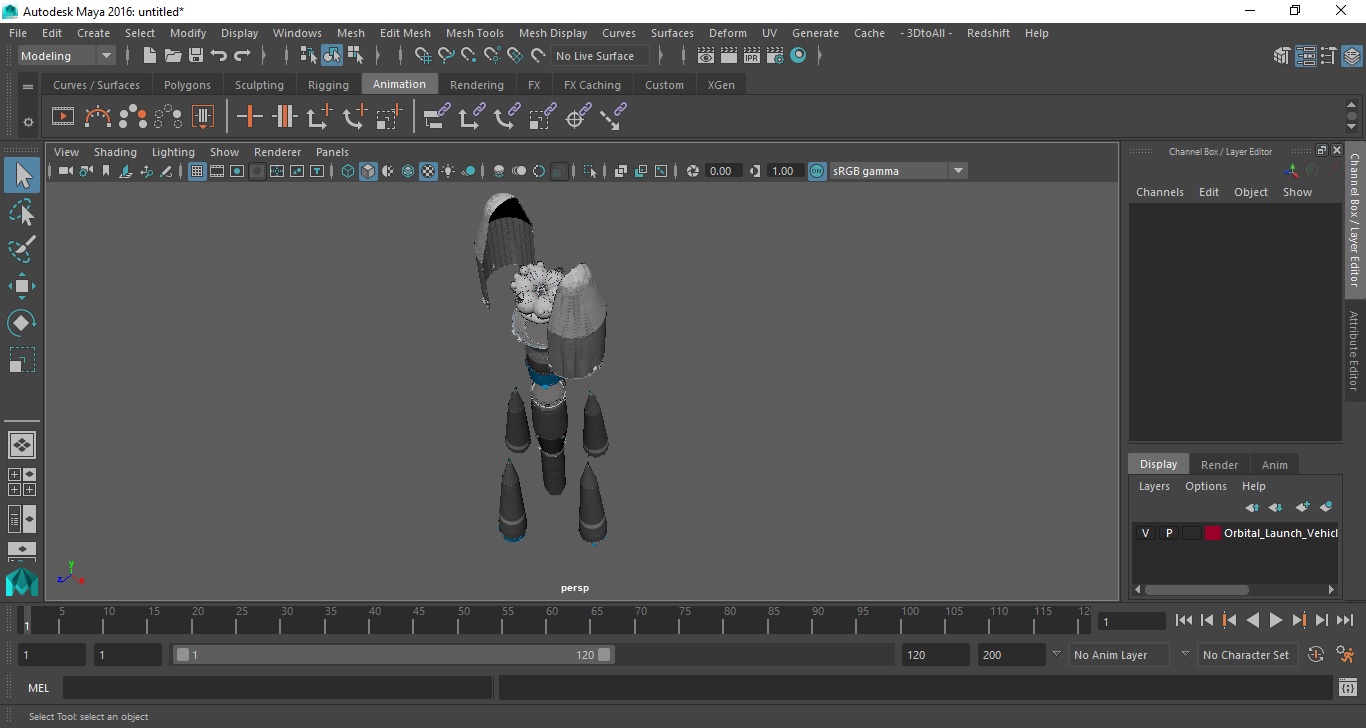Switch to FX Caching shelf tab
Screen dimensions: 1366x728
coord(592,85)
